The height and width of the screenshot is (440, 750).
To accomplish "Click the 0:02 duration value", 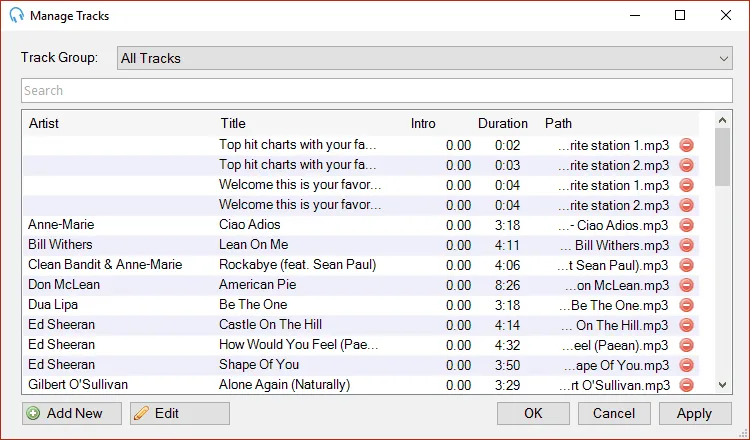I will (507, 145).
